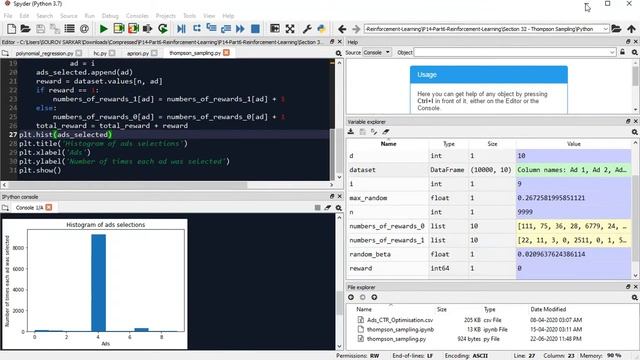Open the IPython console options menu

coord(338,208)
